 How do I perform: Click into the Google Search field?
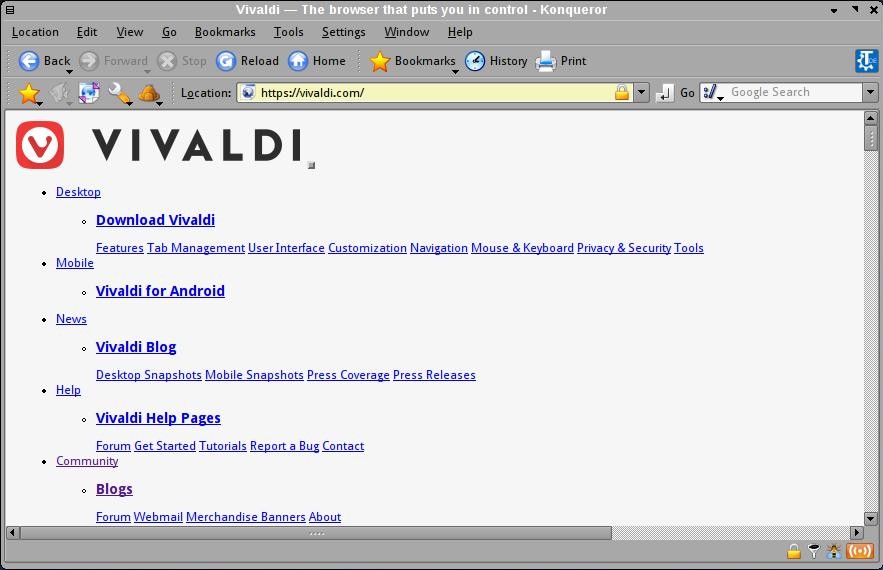pyautogui.click(x=794, y=92)
